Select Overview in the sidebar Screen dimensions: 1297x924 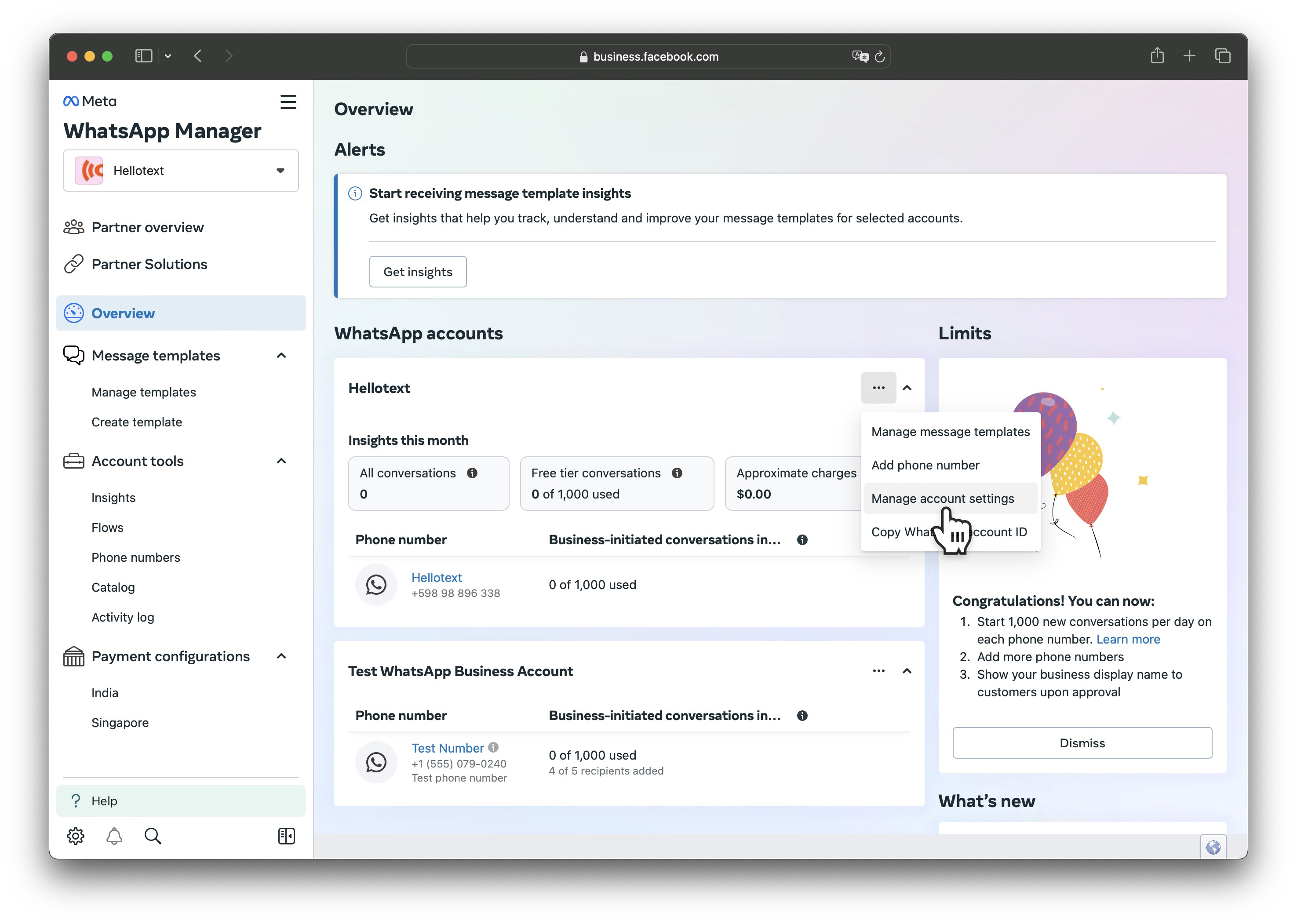pyautogui.click(x=181, y=313)
